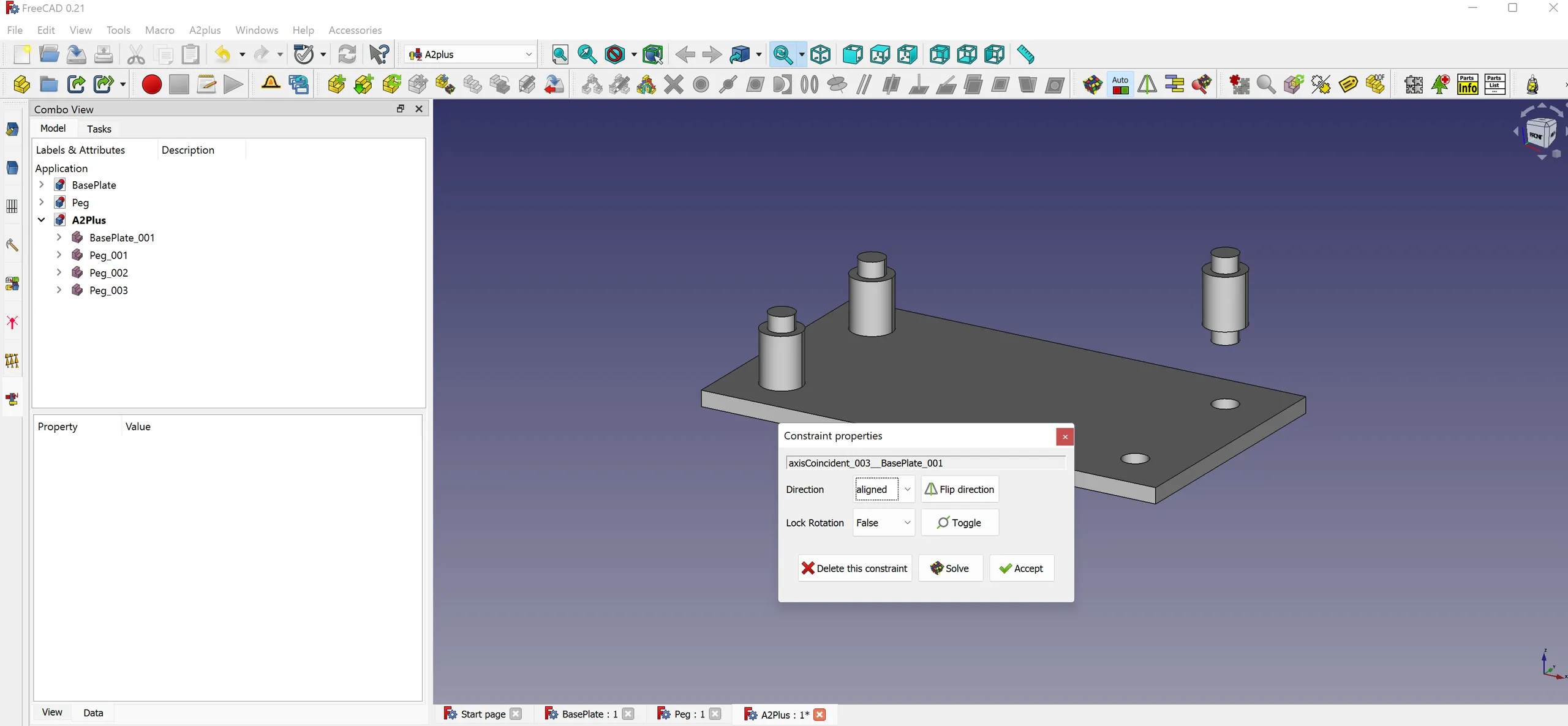Click the Parts Info toolbar icon
This screenshot has width=1568, height=726.
(1468, 84)
